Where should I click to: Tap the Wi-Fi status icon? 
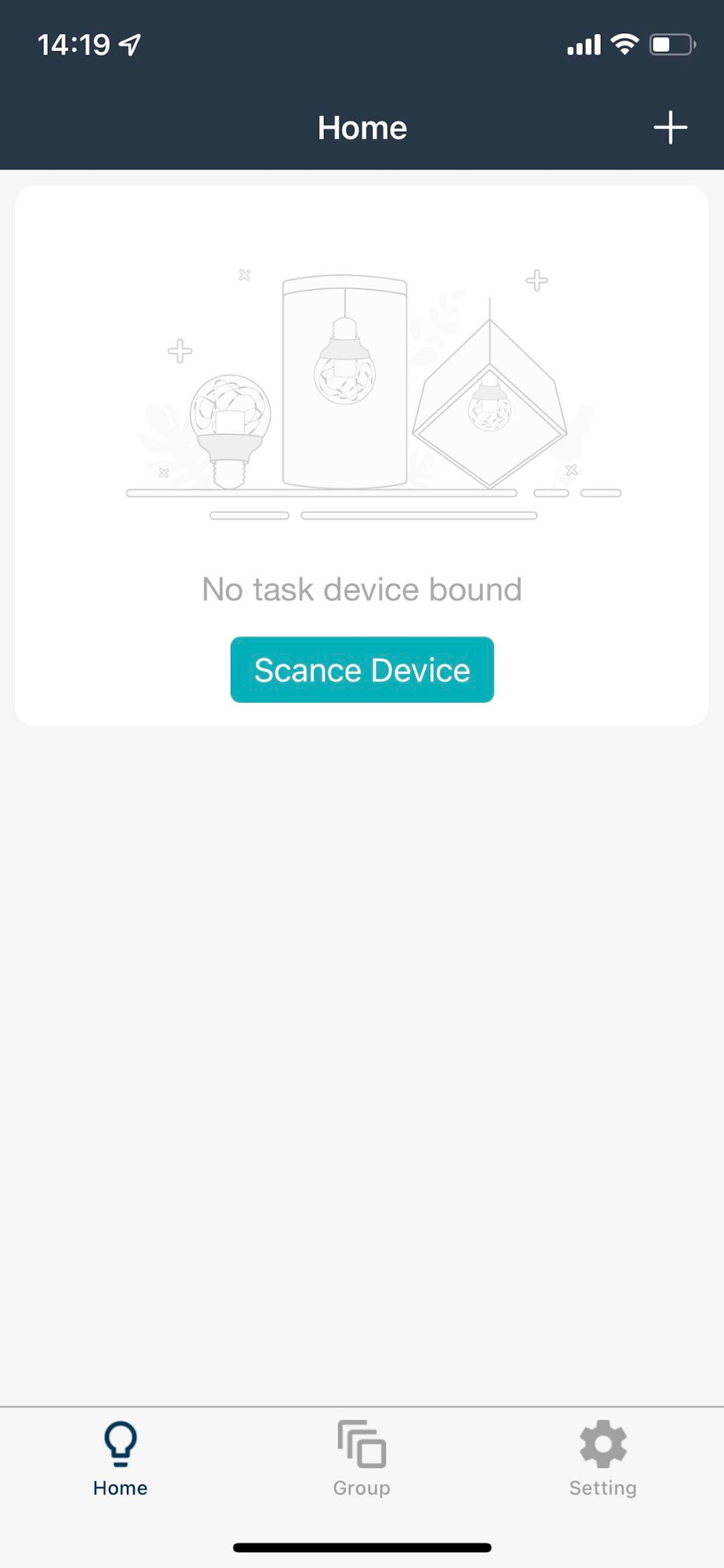pos(624,44)
